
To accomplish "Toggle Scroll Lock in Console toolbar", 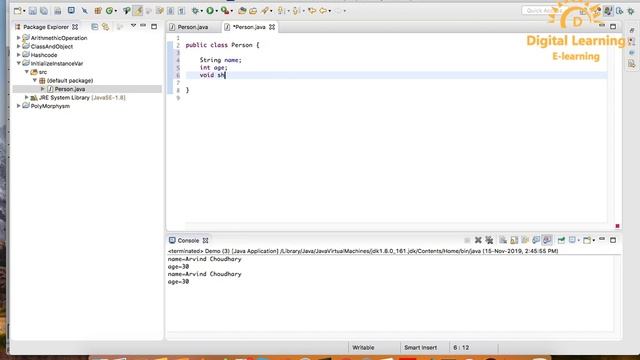I will pos(514,240).
